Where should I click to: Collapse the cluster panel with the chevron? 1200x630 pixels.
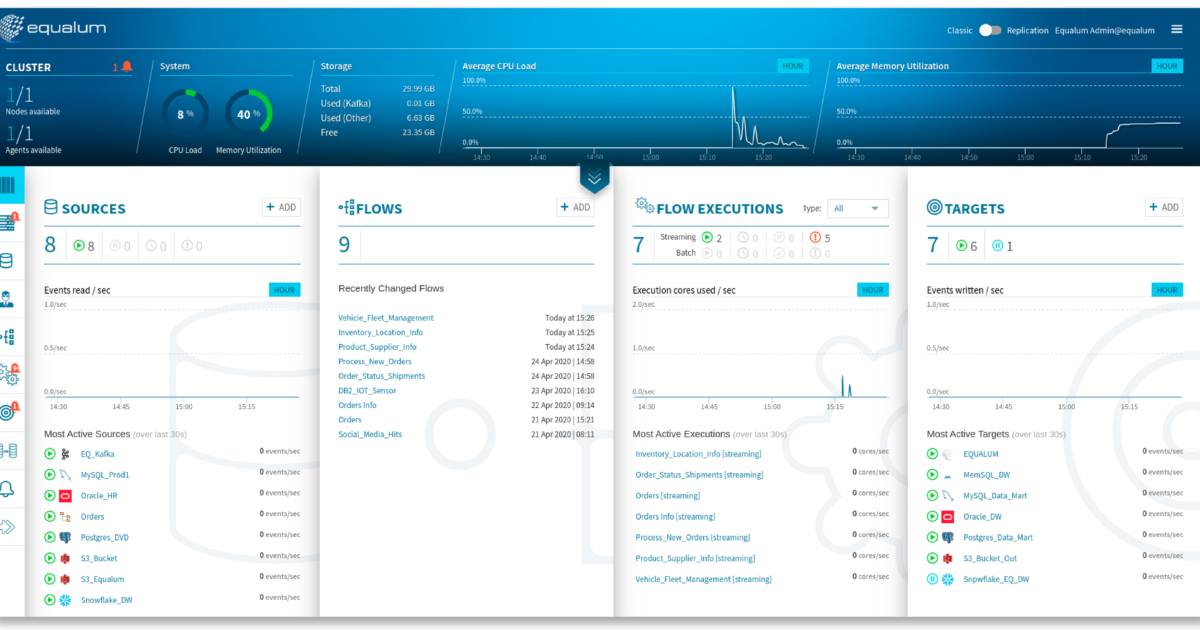(x=594, y=179)
